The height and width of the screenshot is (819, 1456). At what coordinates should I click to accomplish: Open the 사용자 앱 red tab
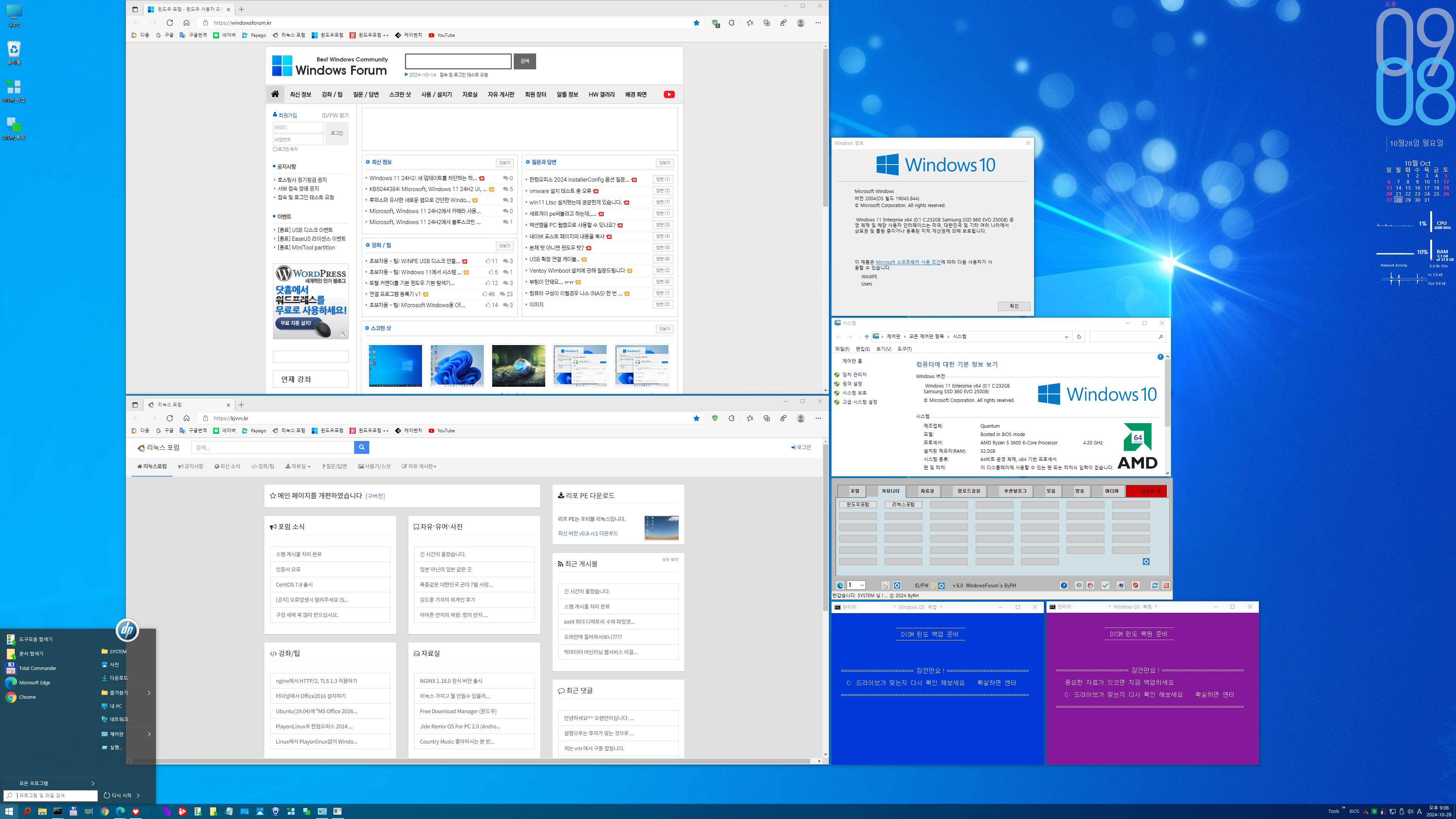click(x=1146, y=491)
